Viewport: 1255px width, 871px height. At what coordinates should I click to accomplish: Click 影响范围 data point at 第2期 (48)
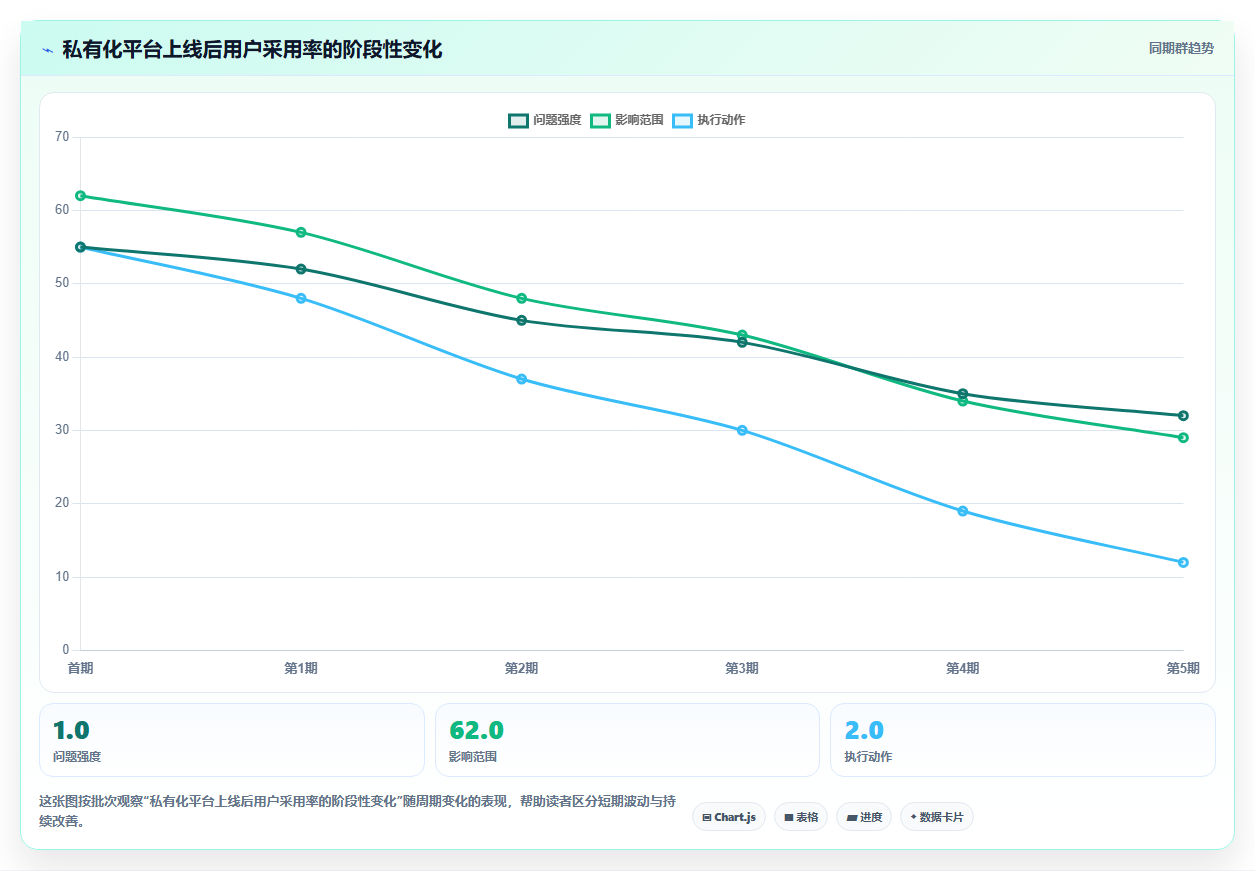coord(521,298)
